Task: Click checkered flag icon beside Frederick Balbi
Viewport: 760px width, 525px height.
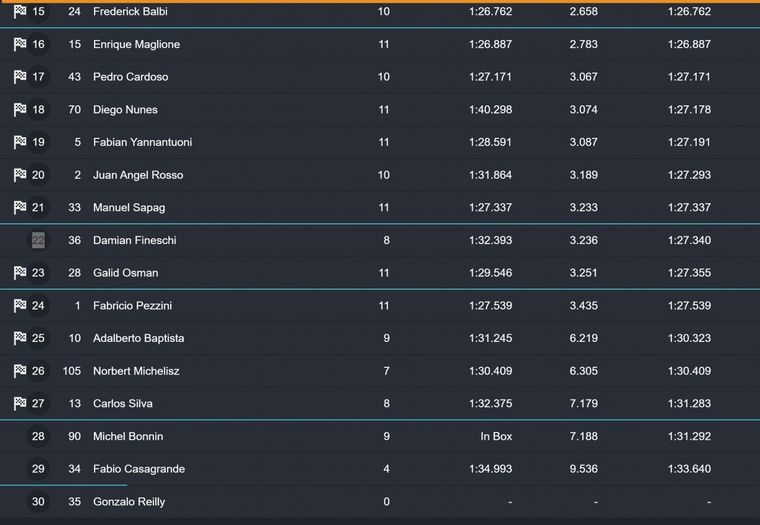Action: point(19,12)
